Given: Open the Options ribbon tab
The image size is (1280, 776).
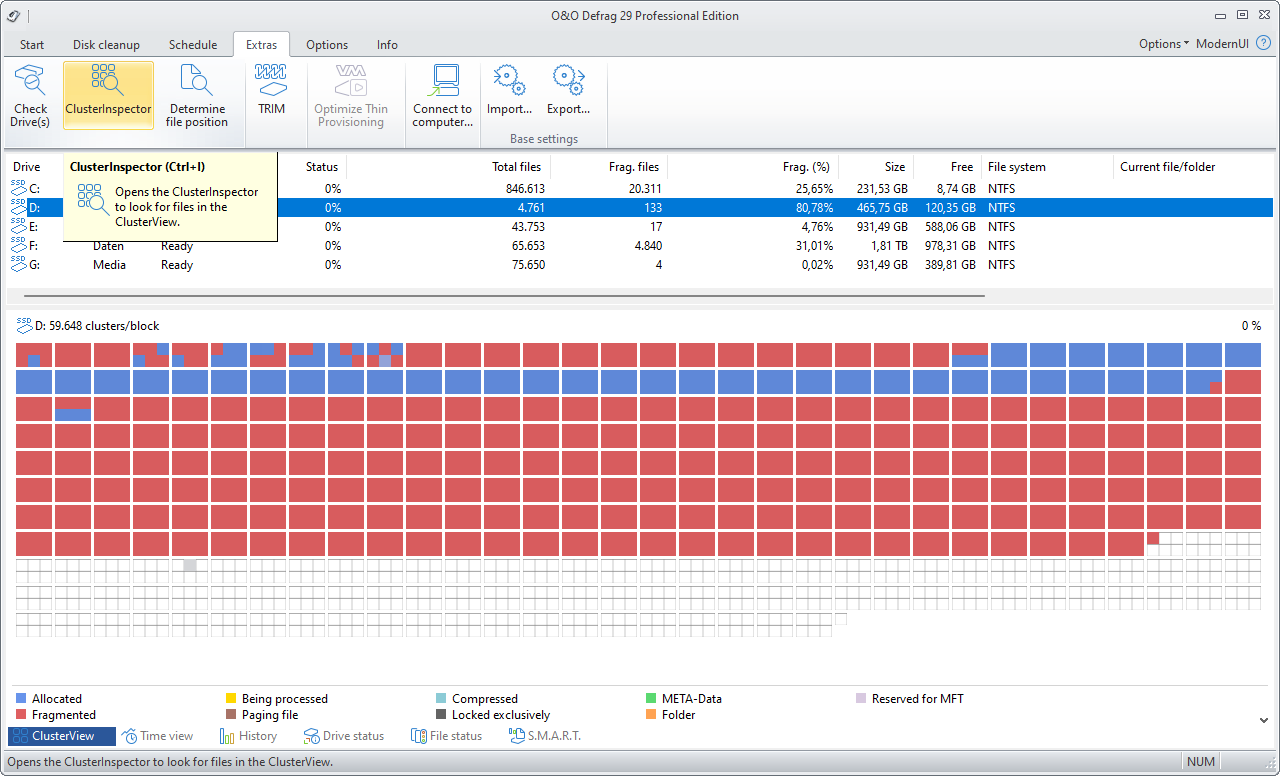Looking at the screenshot, I should click(x=327, y=44).
